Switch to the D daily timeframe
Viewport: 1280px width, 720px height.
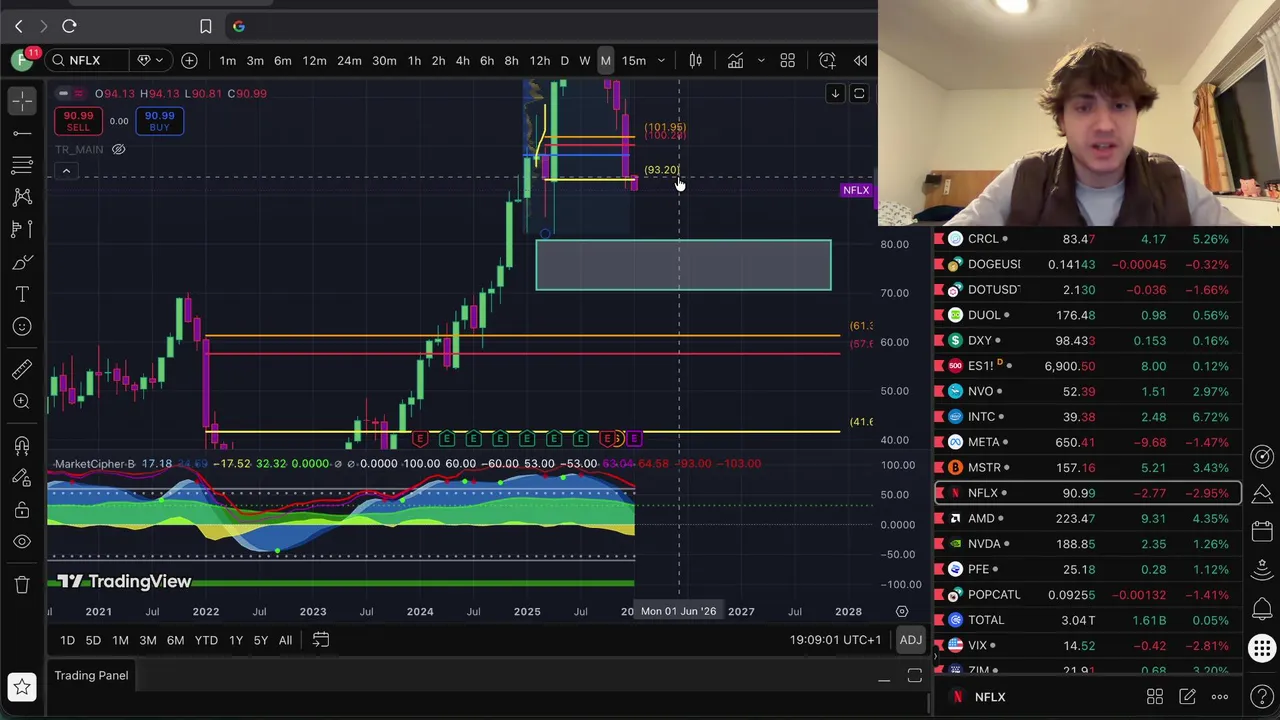coord(564,61)
